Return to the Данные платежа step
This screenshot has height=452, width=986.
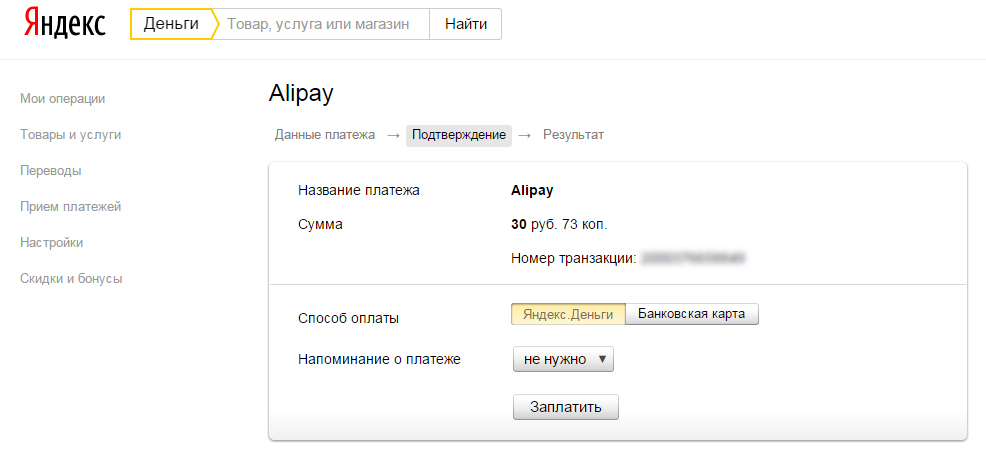click(x=324, y=135)
